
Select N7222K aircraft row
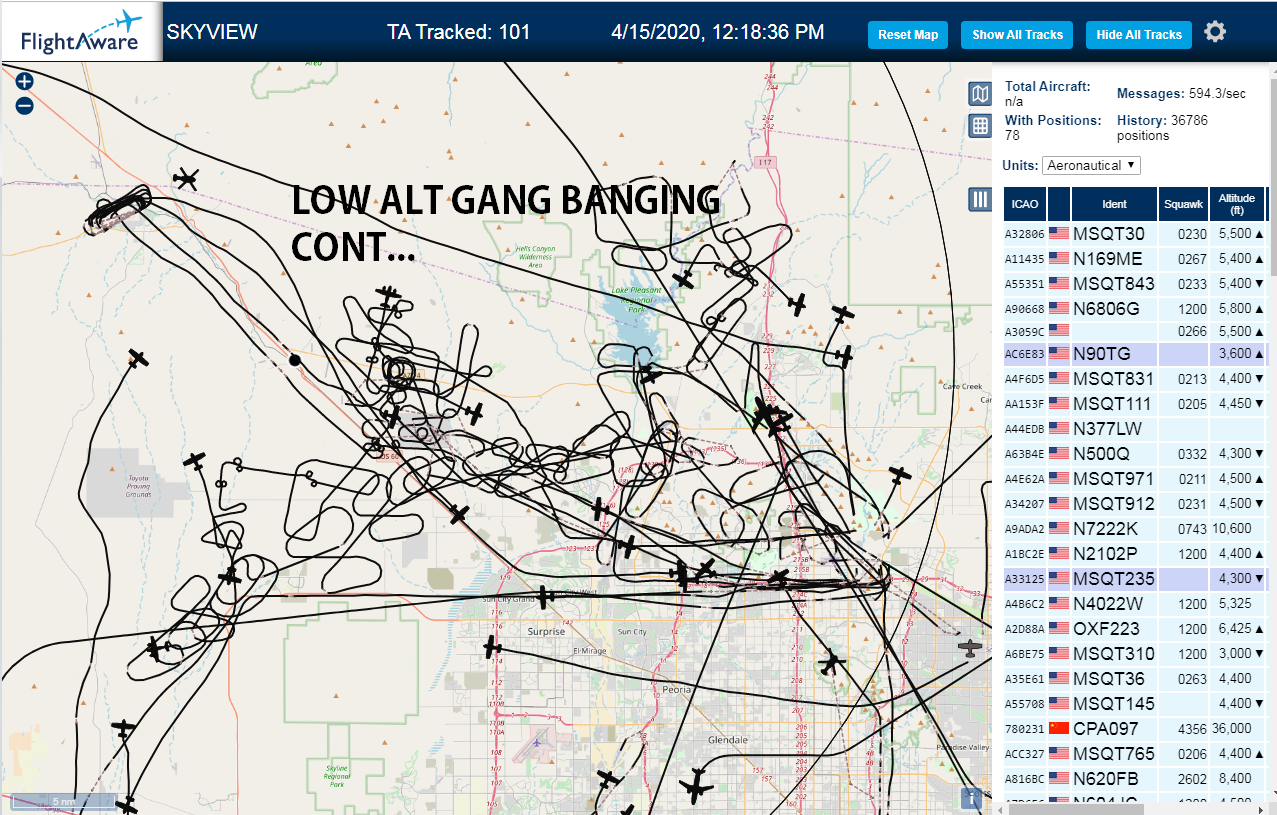click(x=1136, y=528)
